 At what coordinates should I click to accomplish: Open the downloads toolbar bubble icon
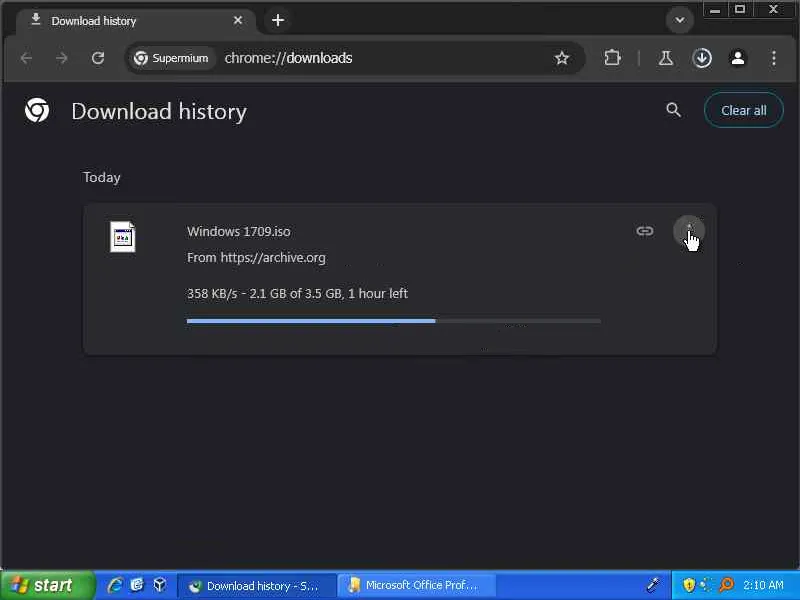[x=702, y=58]
